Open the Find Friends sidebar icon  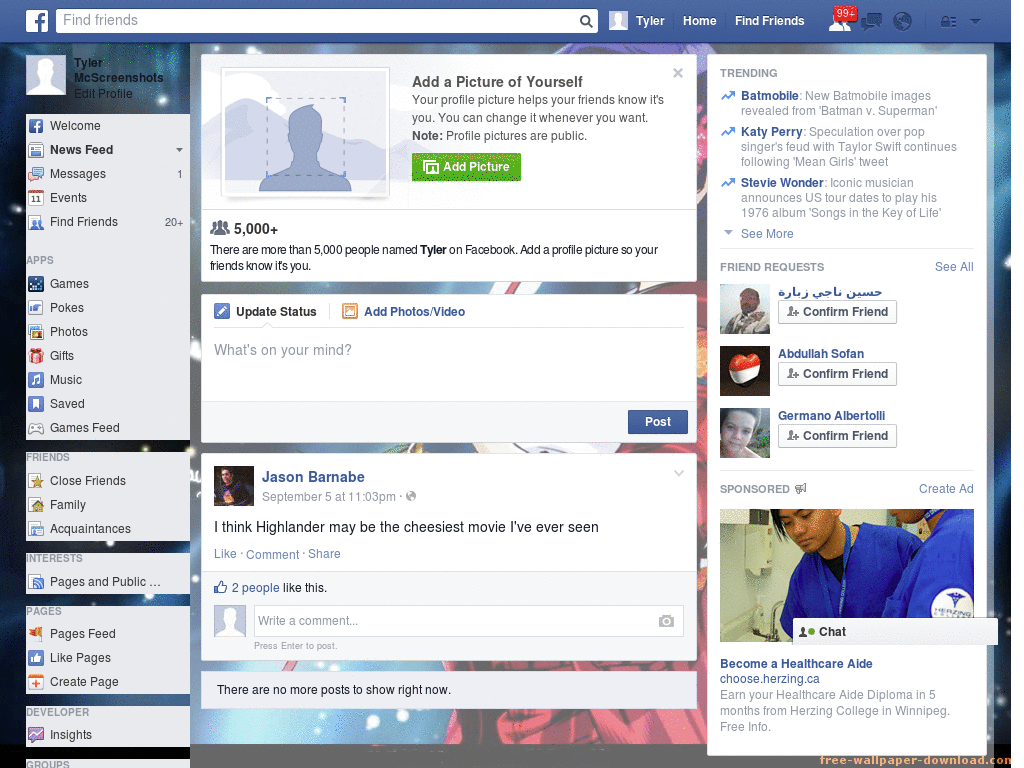[x=36, y=222]
